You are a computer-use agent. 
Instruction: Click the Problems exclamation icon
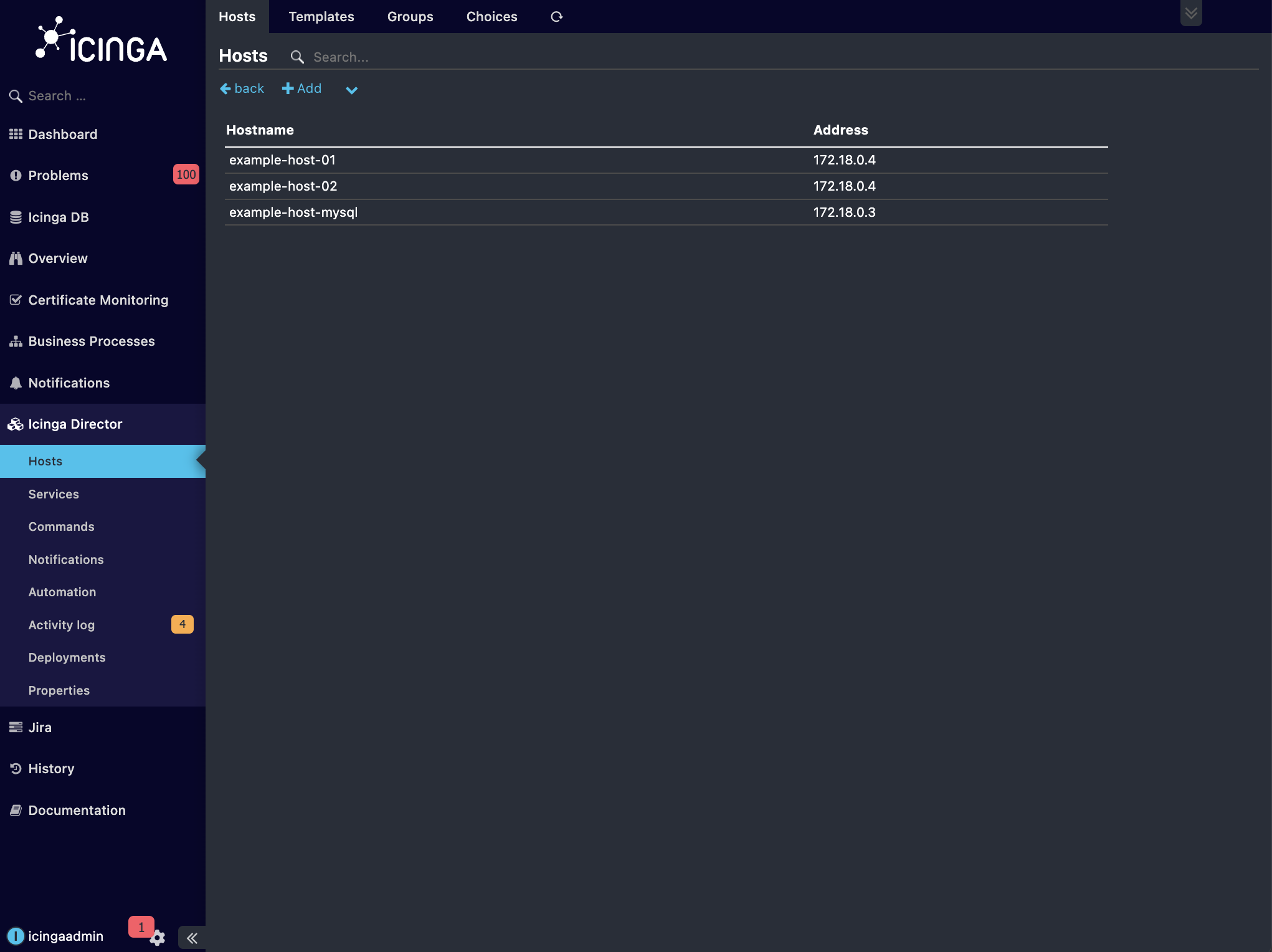pyautogui.click(x=16, y=176)
